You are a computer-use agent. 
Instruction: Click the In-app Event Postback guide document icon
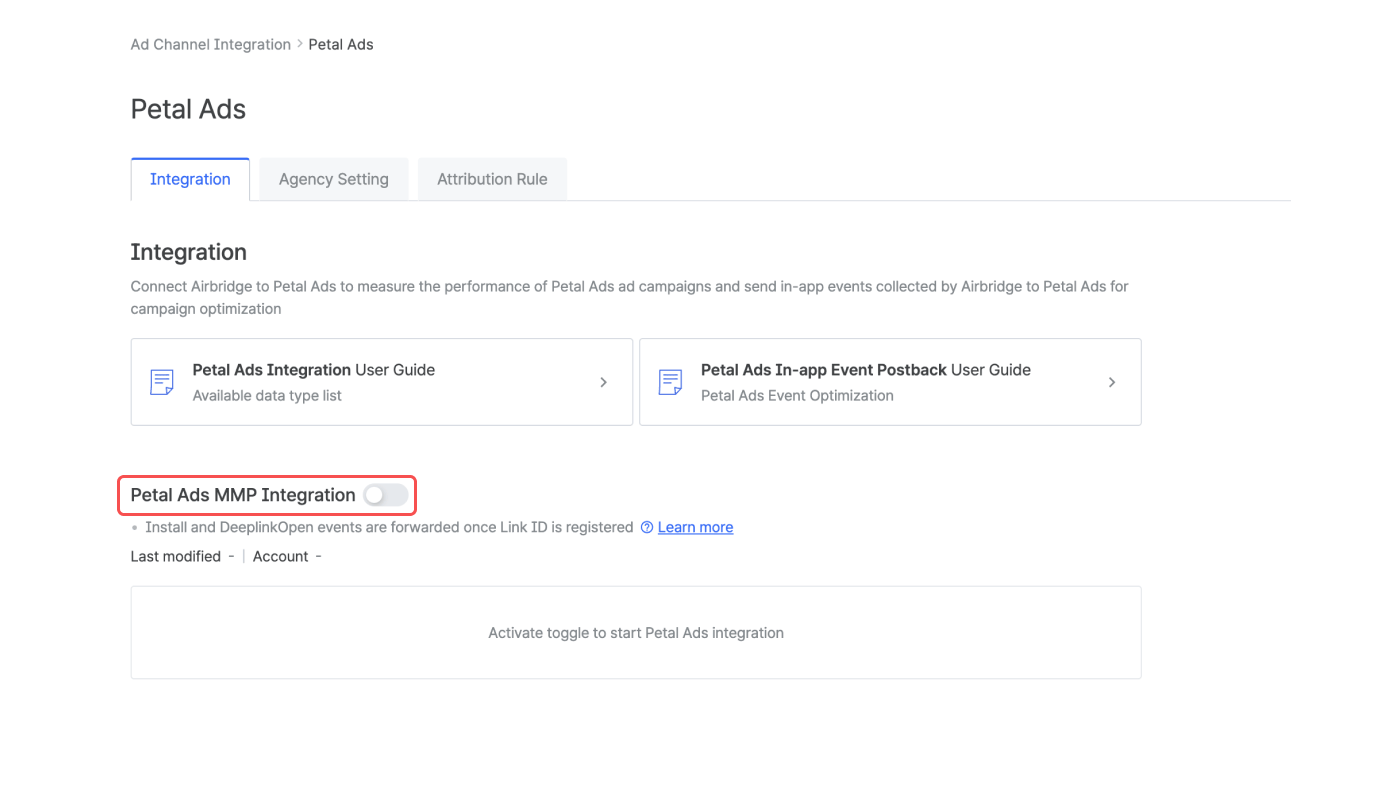click(x=671, y=382)
